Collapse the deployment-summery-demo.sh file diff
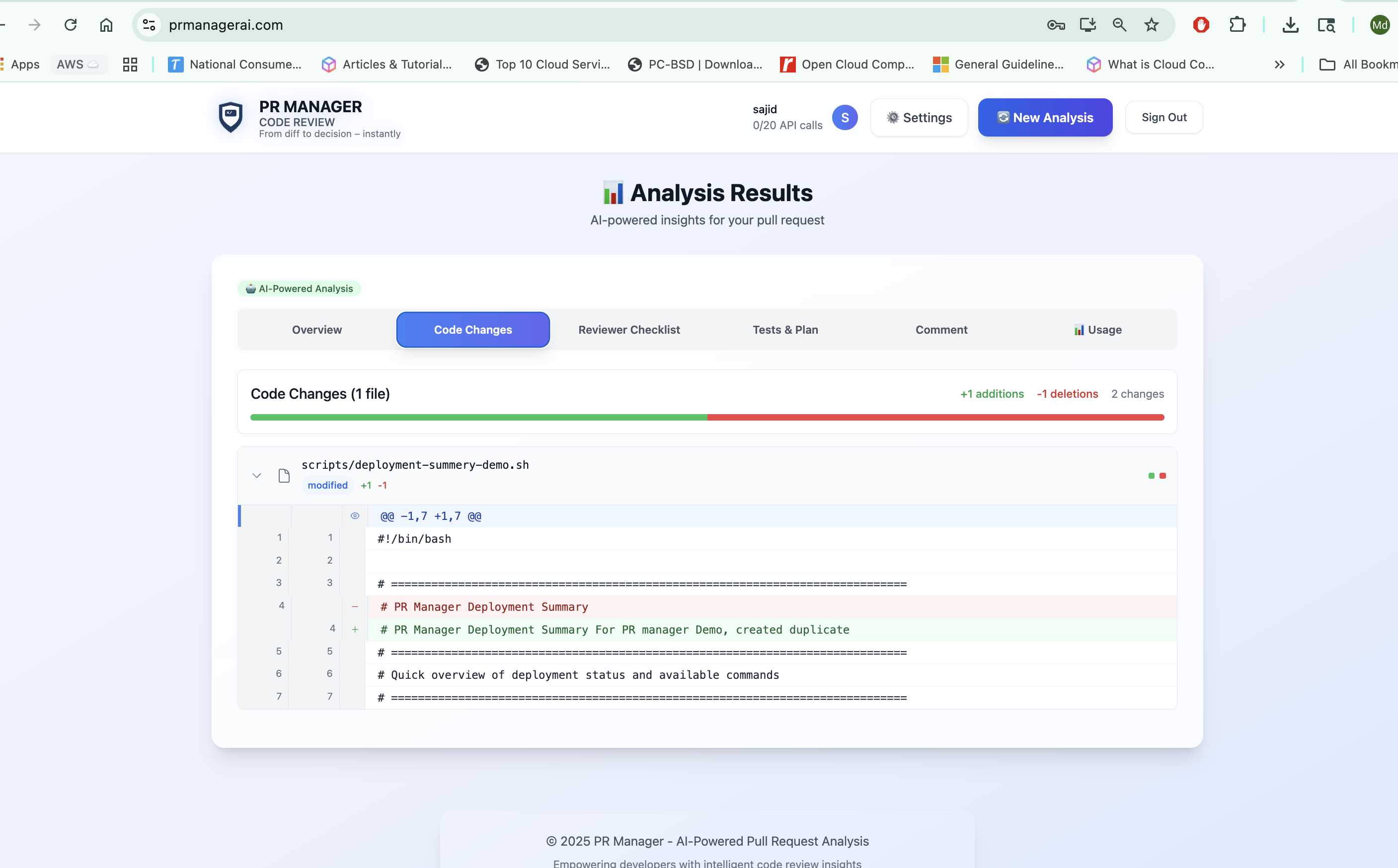This screenshot has width=1398, height=868. [257, 475]
